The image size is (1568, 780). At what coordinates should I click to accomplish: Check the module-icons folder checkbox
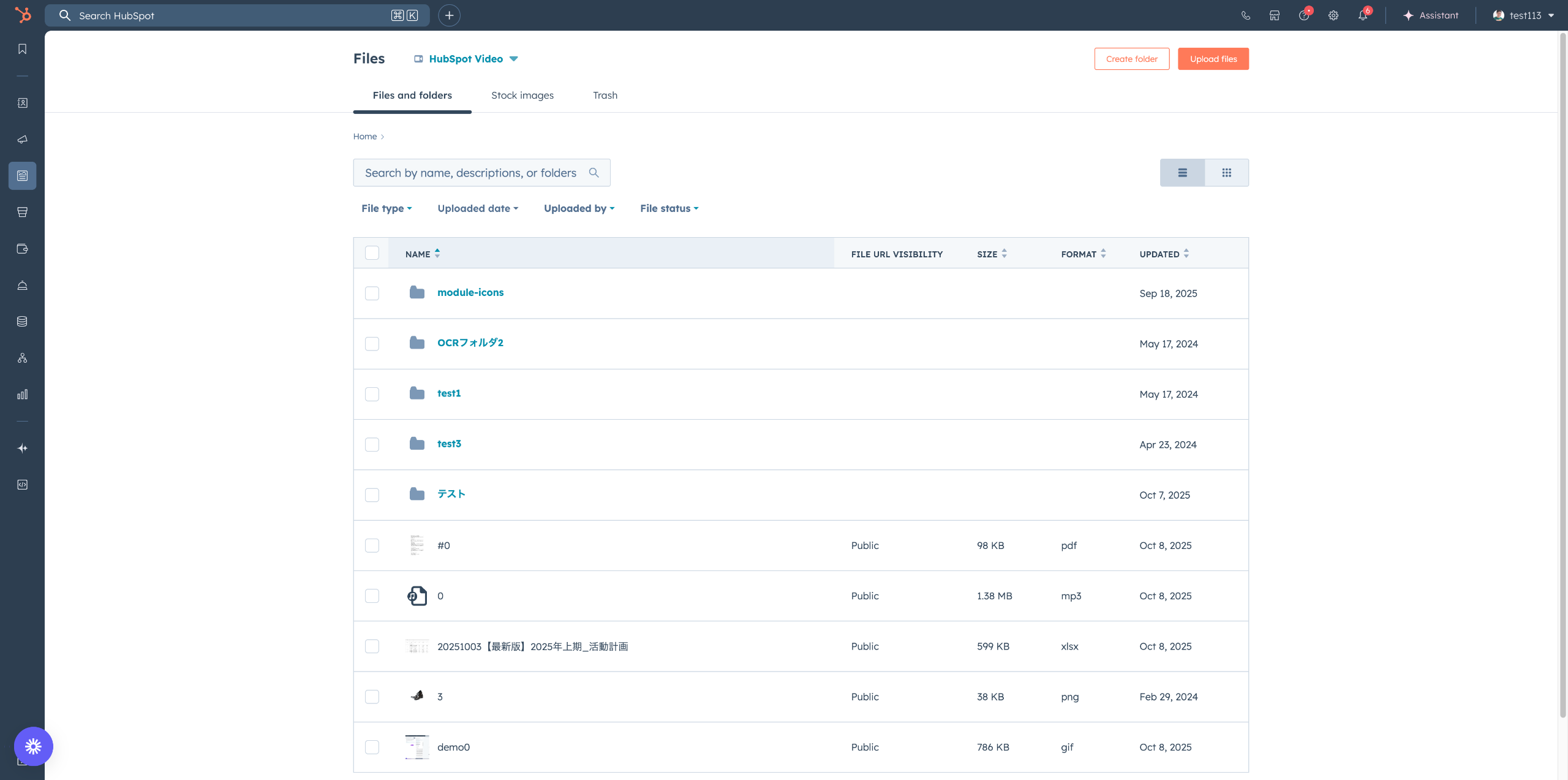point(372,293)
